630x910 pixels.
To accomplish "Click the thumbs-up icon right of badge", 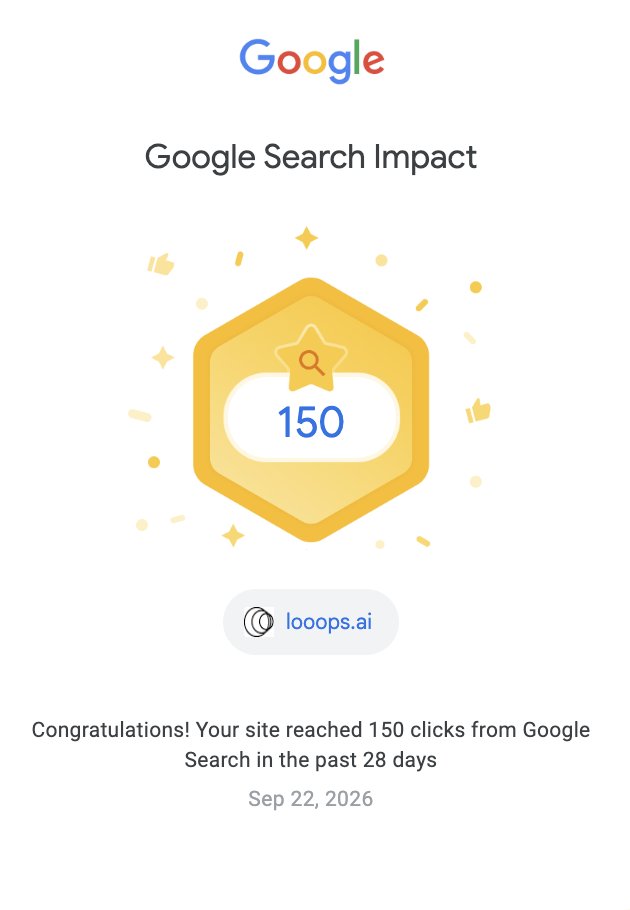I will pyautogui.click(x=478, y=410).
